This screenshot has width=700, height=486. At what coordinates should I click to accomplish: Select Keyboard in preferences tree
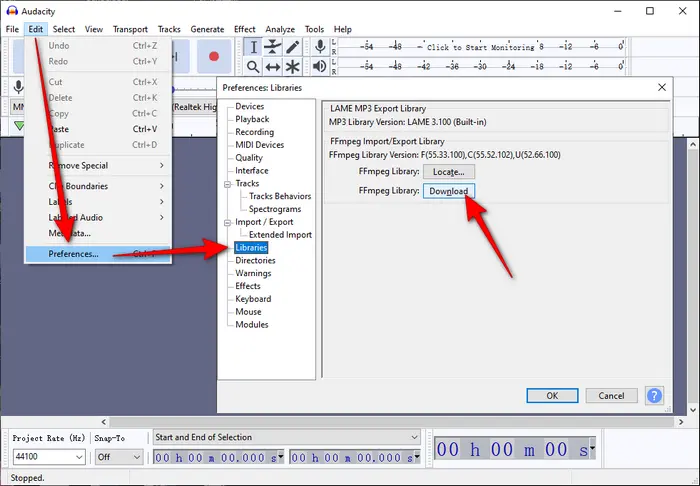pyautogui.click(x=253, y=299)
